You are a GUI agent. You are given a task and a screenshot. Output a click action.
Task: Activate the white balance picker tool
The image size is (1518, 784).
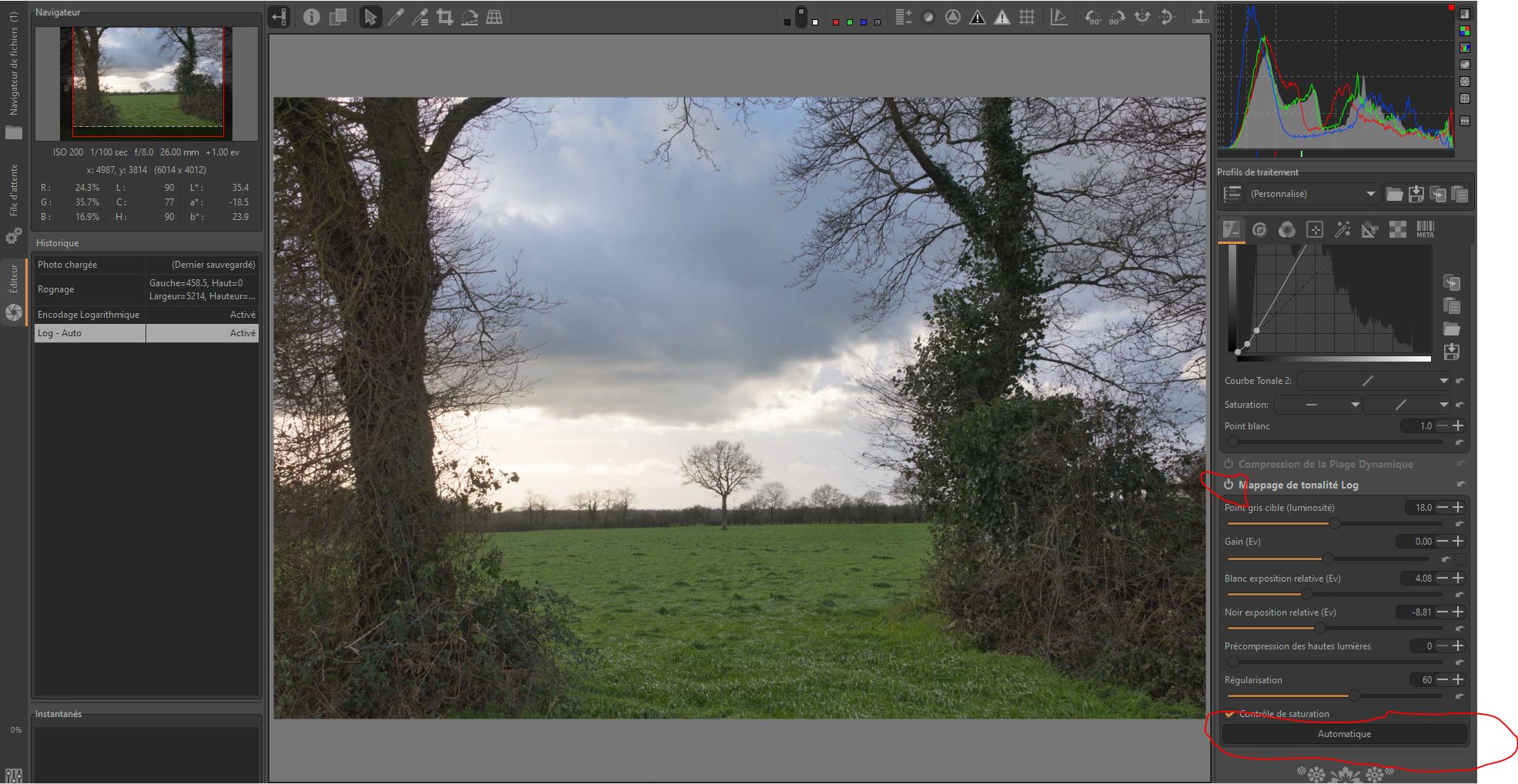coord(396,17)
